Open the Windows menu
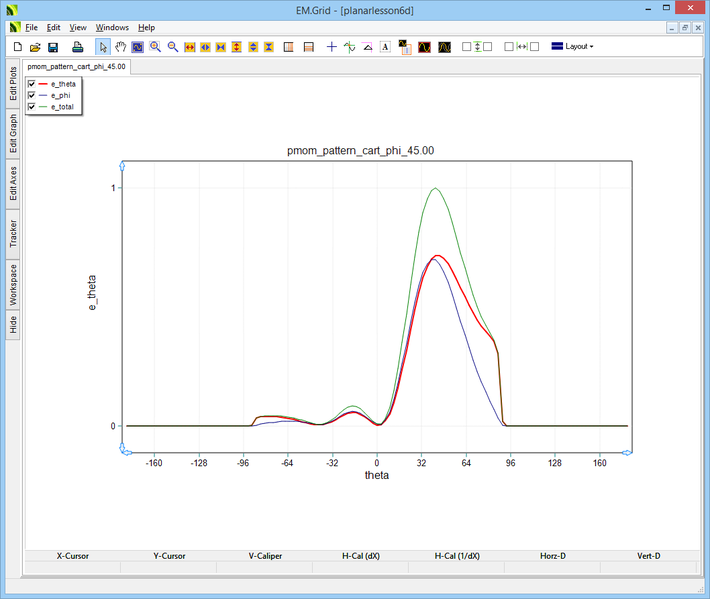 coord(112,28)
